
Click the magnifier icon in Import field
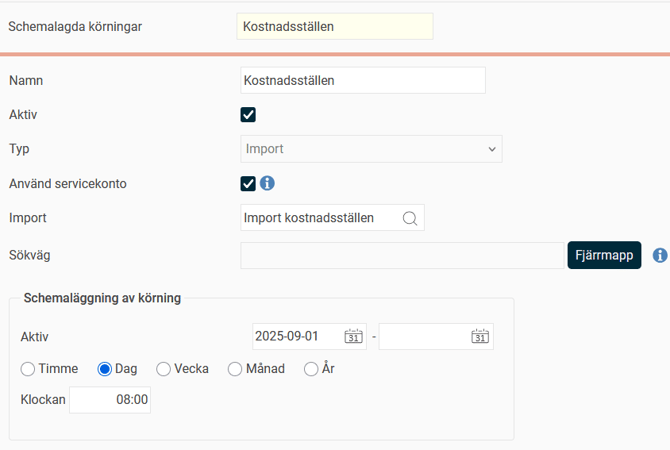tap(409, 218)
